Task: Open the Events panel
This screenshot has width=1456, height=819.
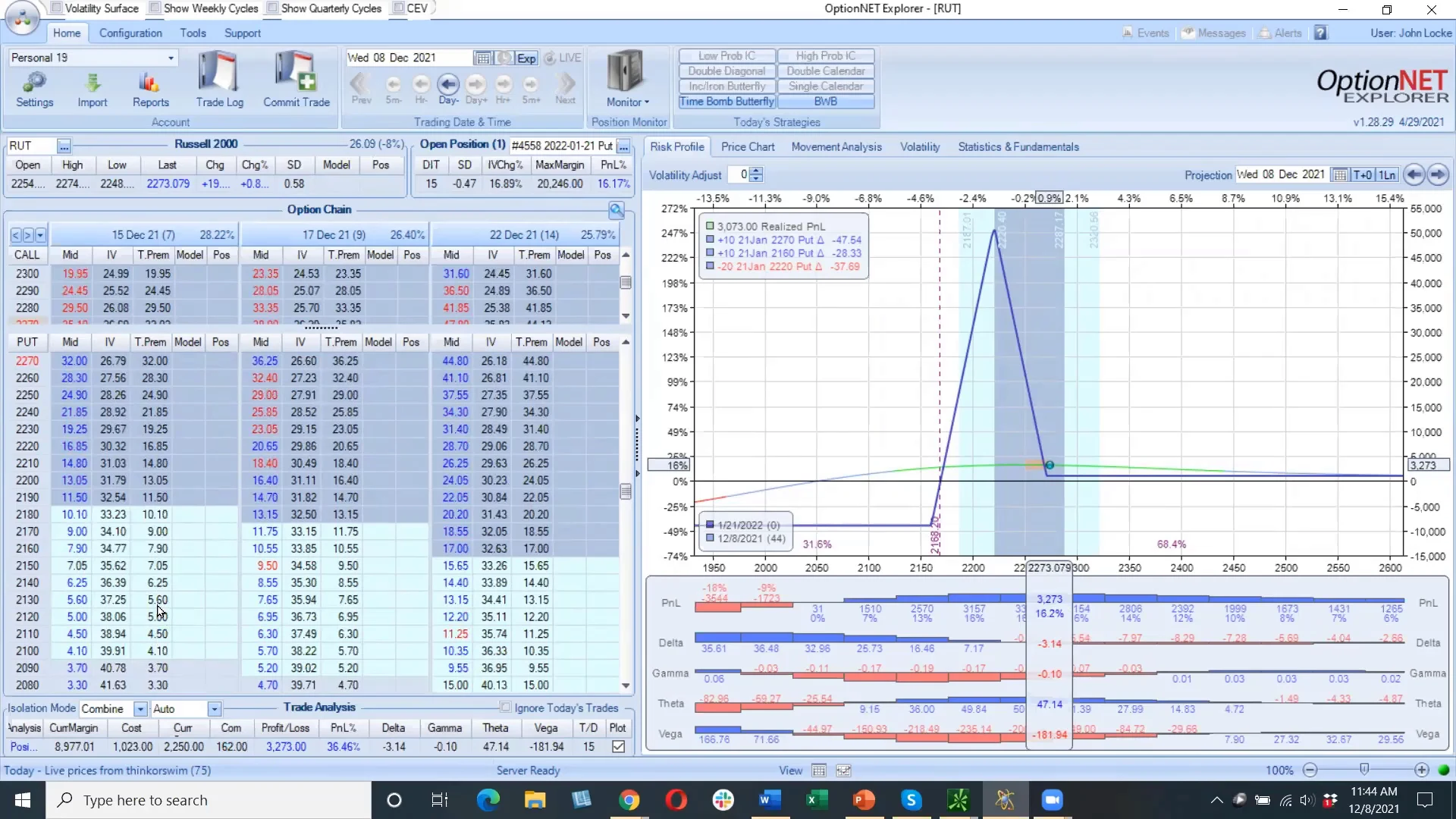Action: (x=1146, y=33)
